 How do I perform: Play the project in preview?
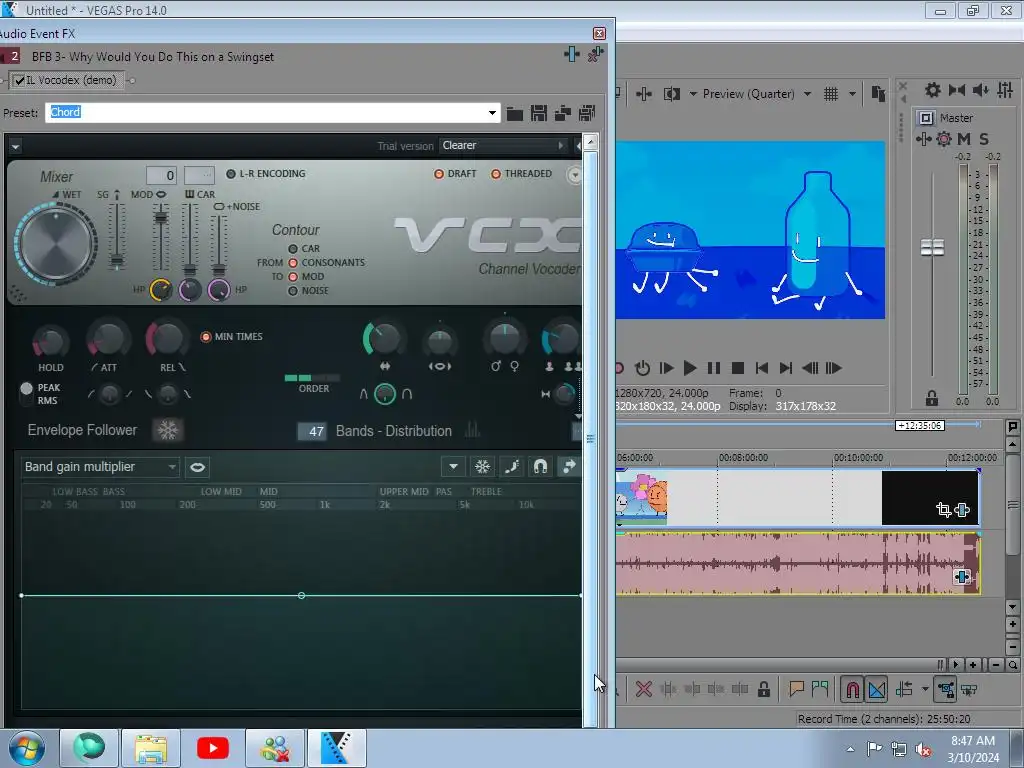690,368
